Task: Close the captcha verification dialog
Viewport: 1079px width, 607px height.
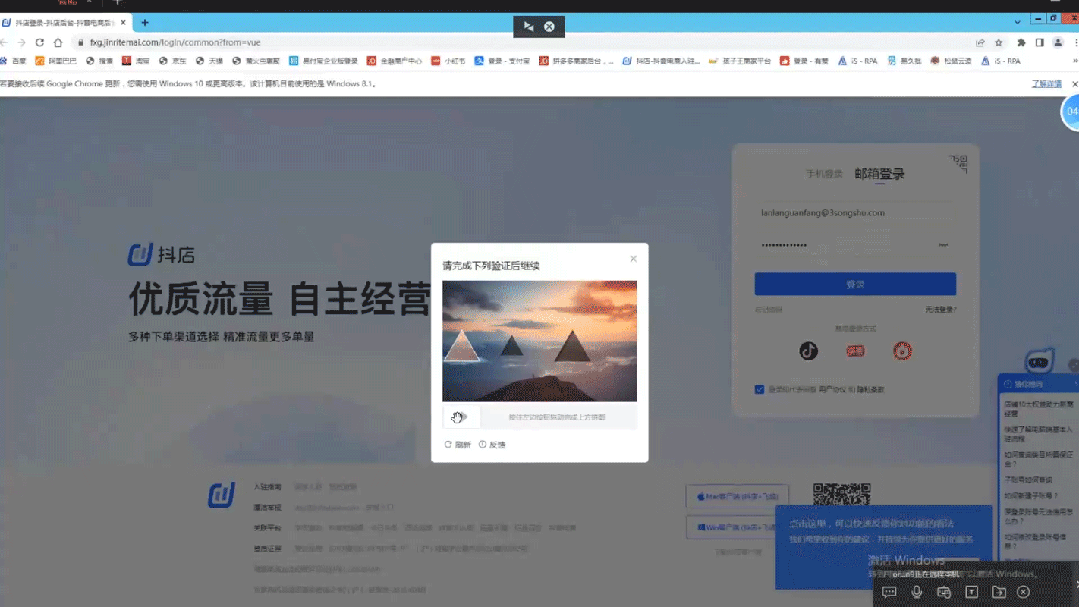Action: pyautogui.click(x=633, y=259)
